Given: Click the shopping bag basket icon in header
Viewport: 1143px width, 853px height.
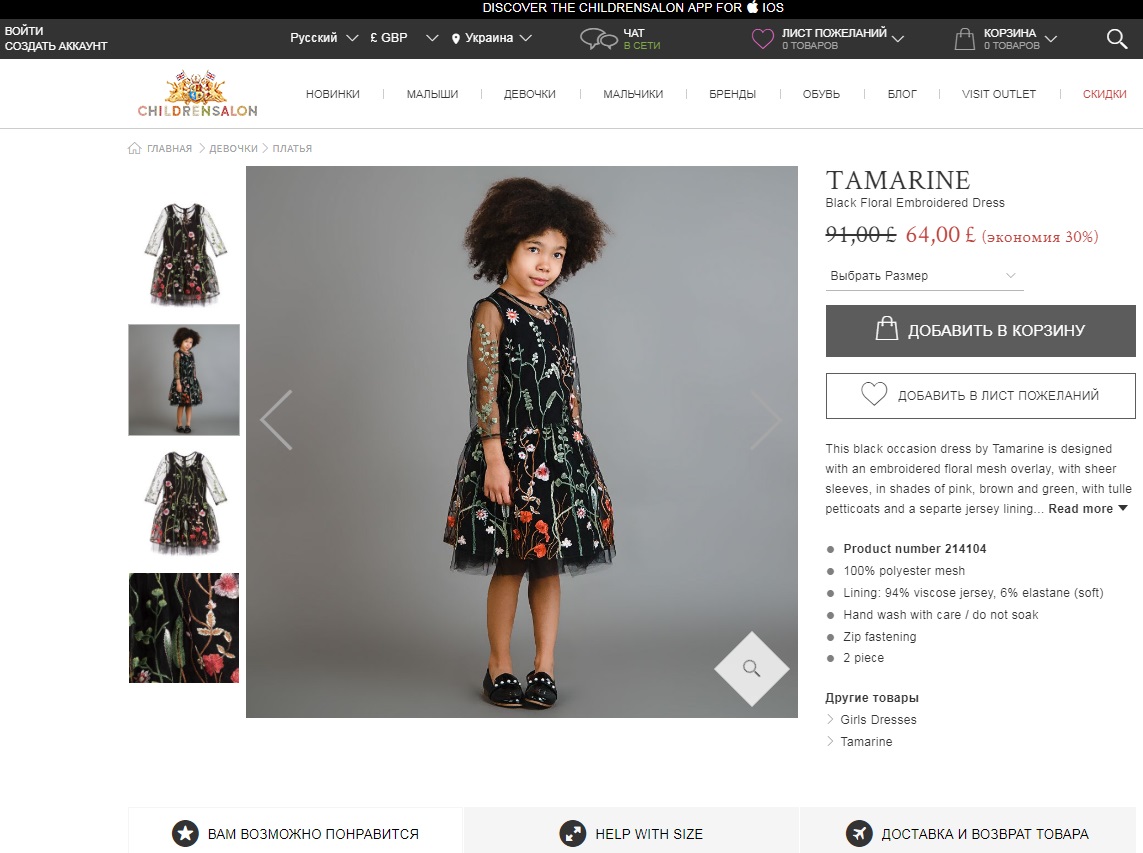Looking at the screenshot, I should (x=964, y=39).
